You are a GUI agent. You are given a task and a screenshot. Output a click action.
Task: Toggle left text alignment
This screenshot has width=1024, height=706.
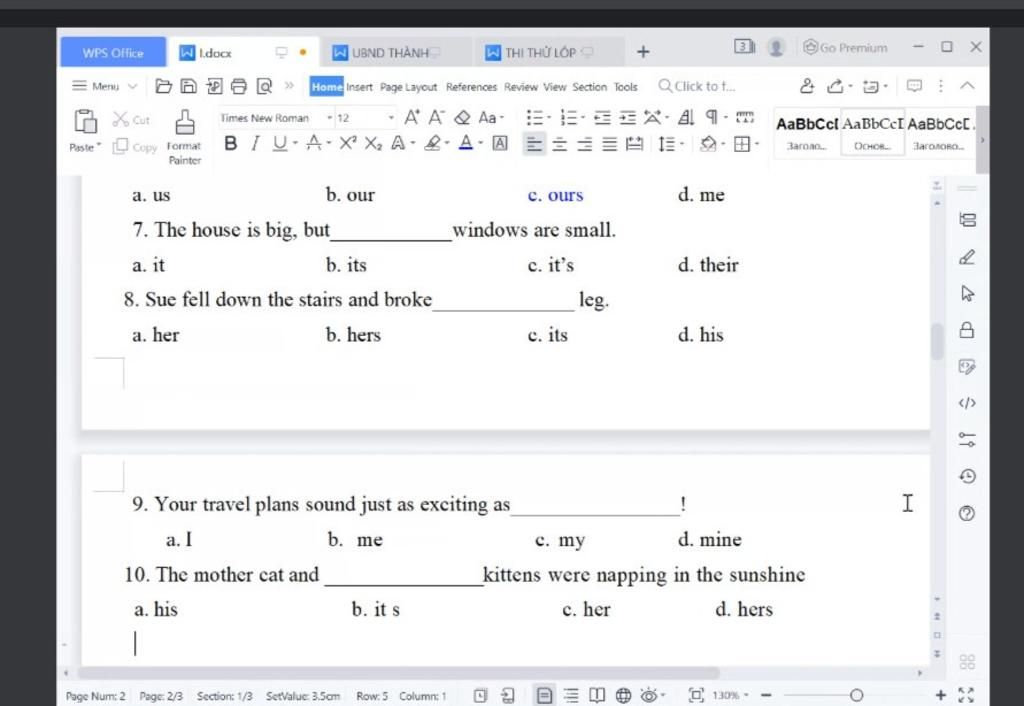(534, 144)
